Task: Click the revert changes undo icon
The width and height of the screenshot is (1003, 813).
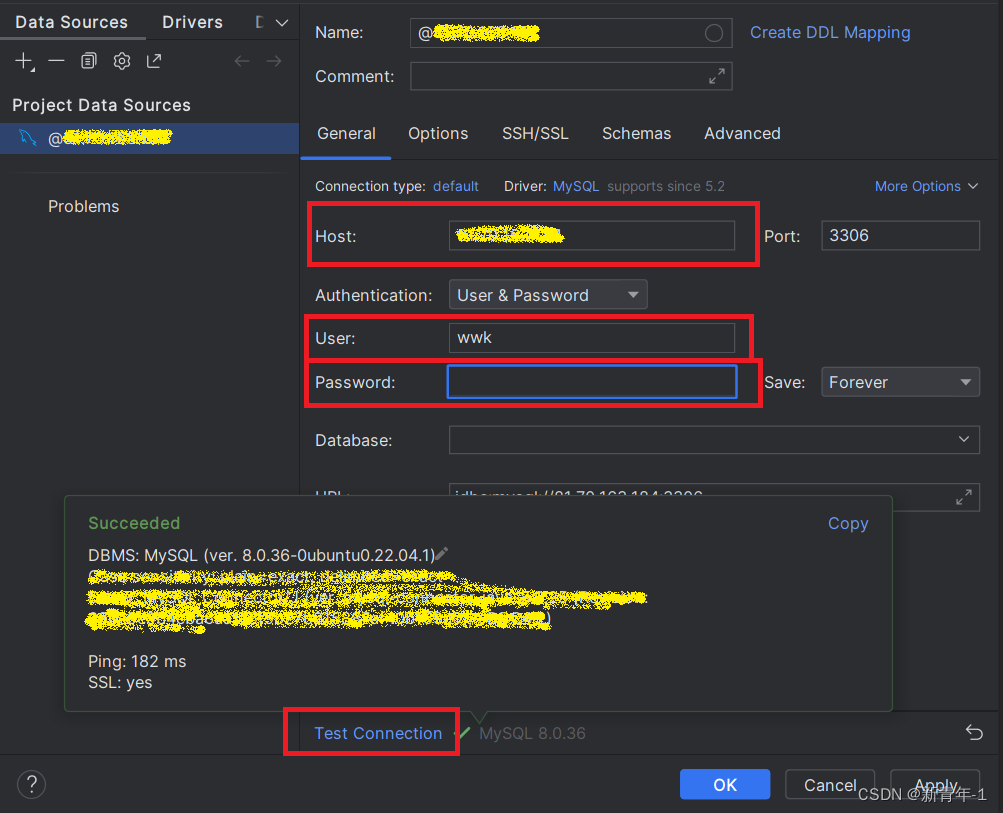Action: 974,733
